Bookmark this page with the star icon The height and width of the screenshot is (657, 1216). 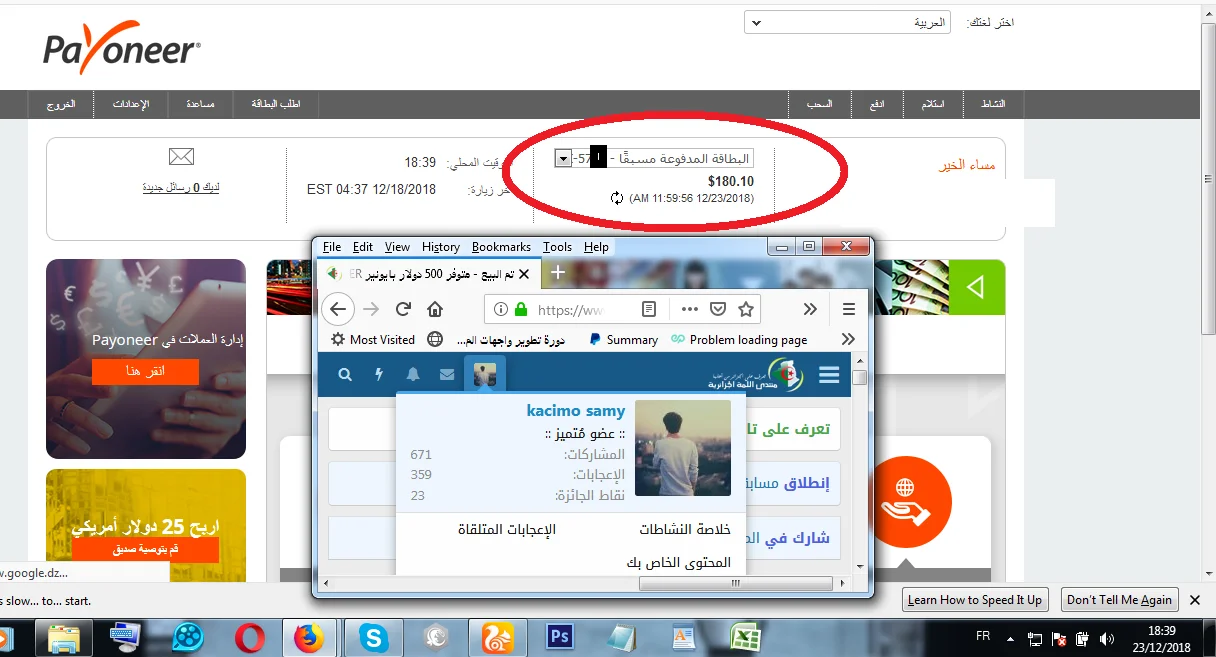tap(746, 309)
